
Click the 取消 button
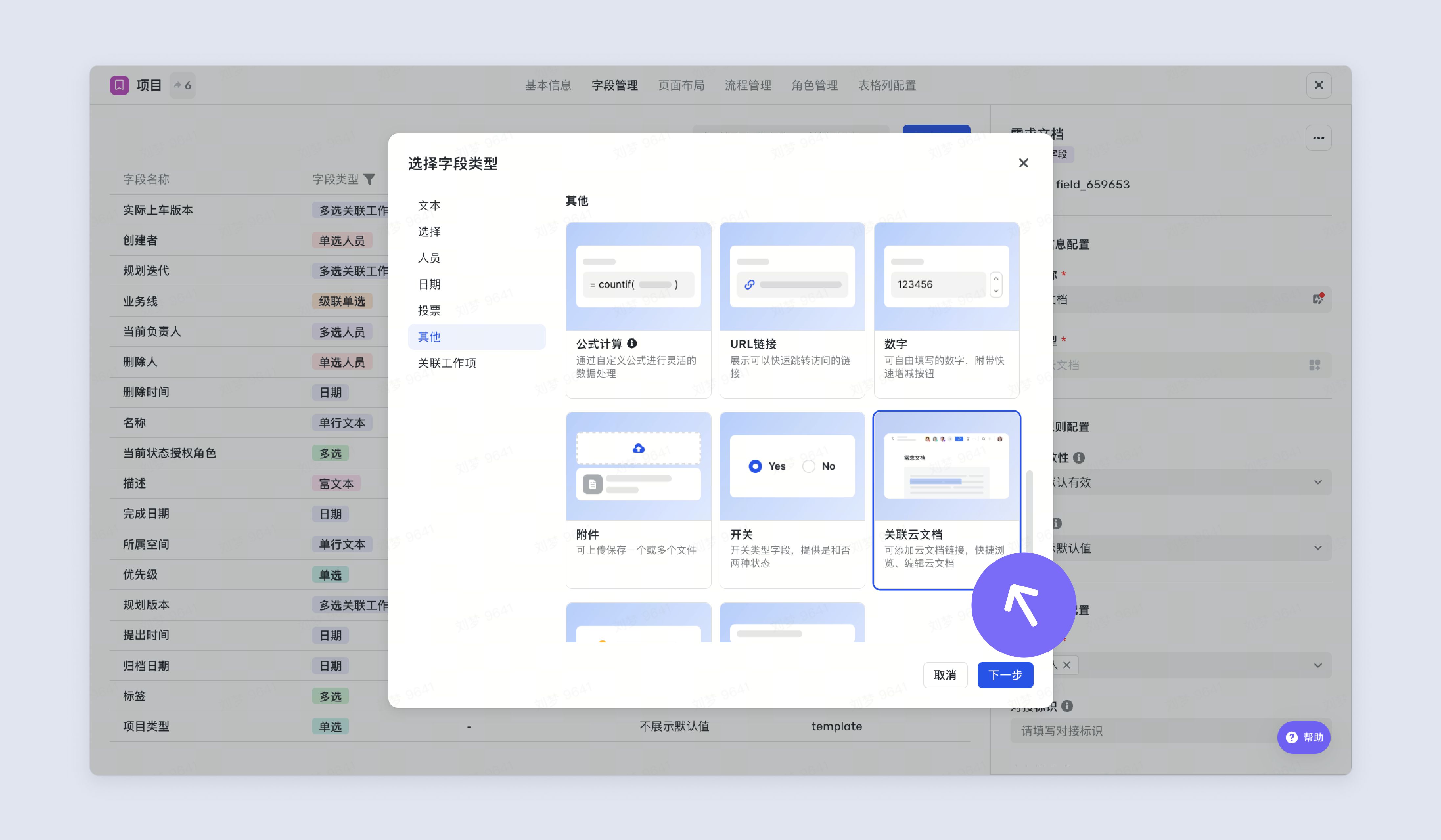[x=945, y=675]
